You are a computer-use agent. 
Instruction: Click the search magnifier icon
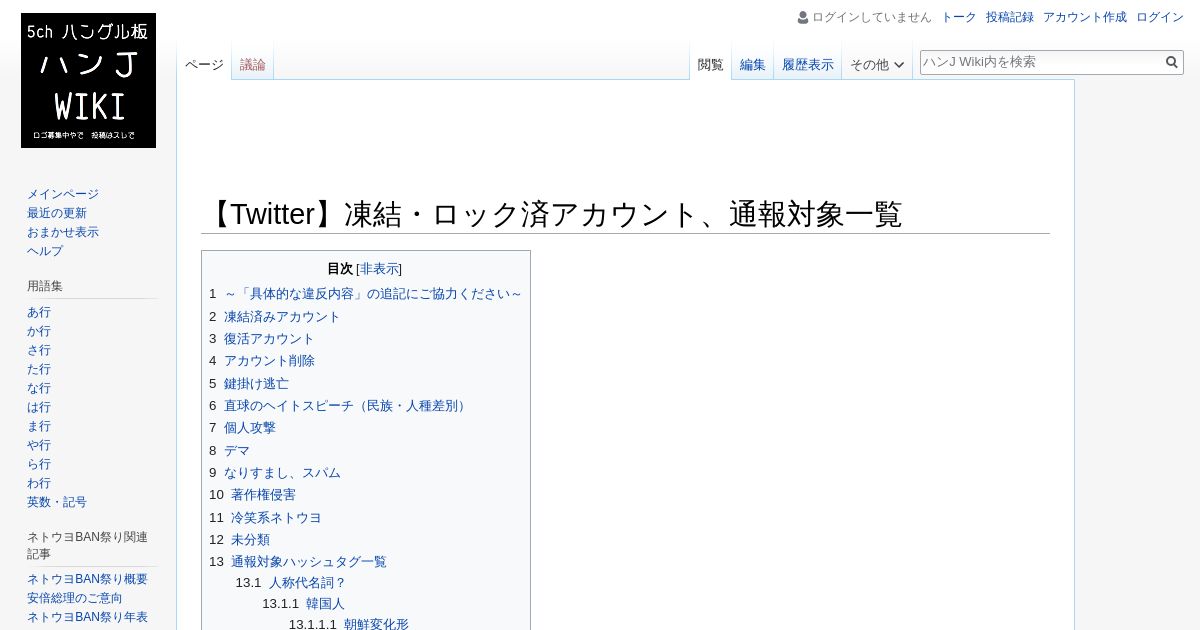pos(1172,62)
